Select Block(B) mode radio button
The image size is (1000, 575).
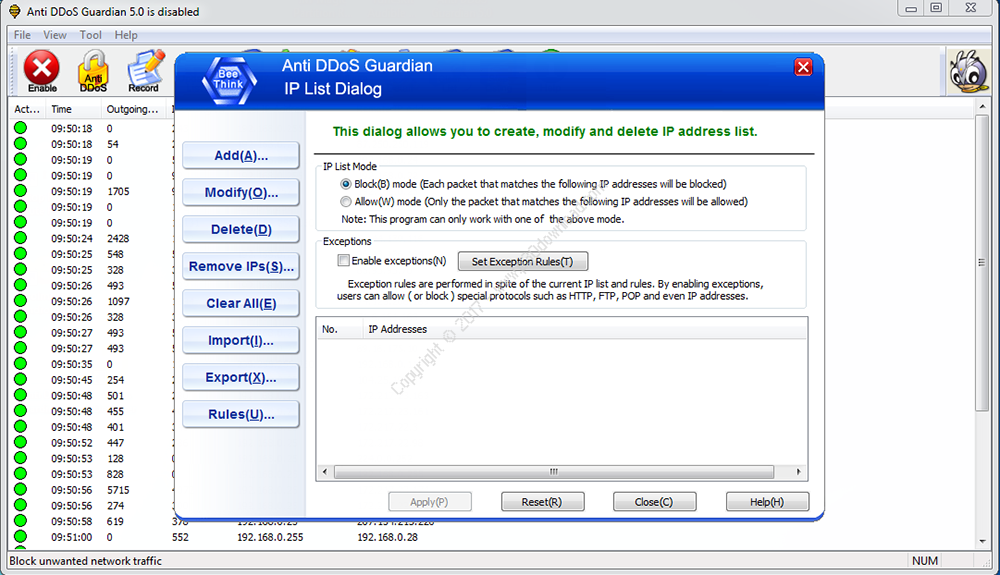346,184
